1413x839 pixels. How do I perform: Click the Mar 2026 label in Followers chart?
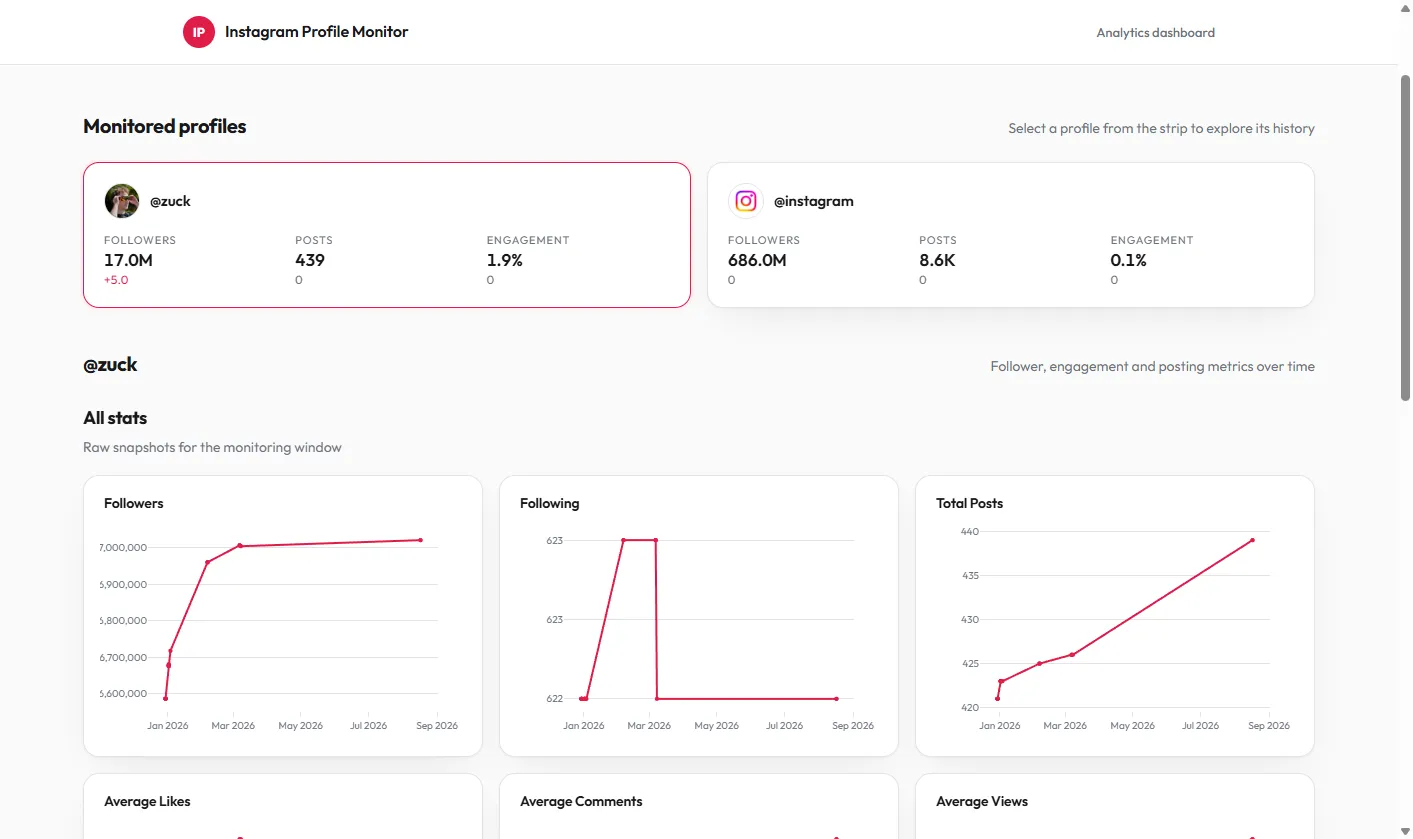tap(233, 726)
